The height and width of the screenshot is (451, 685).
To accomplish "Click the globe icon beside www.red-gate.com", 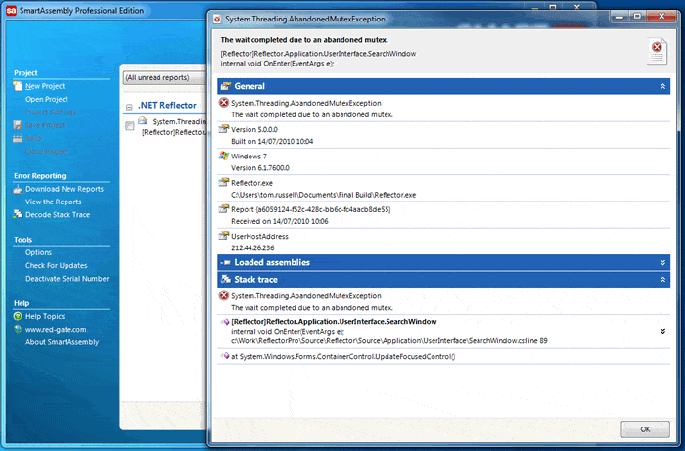I will (17, 330).
